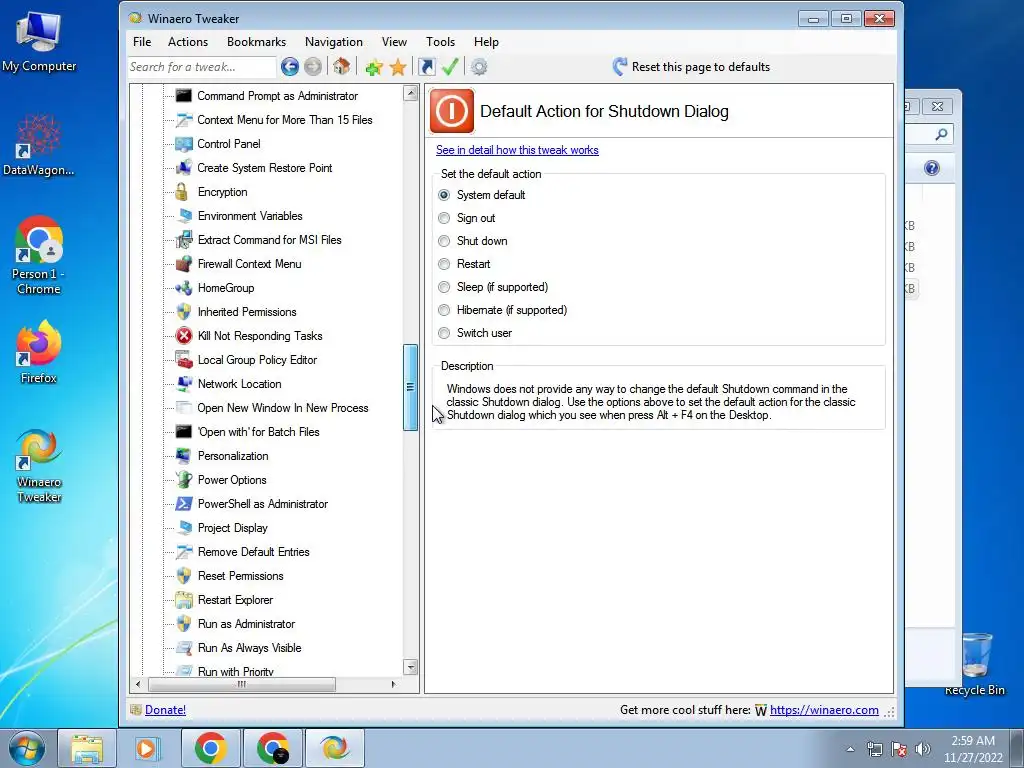Click the volume speaker tray icon
This screenshot has width=1024, height=768.
[923, 749]
